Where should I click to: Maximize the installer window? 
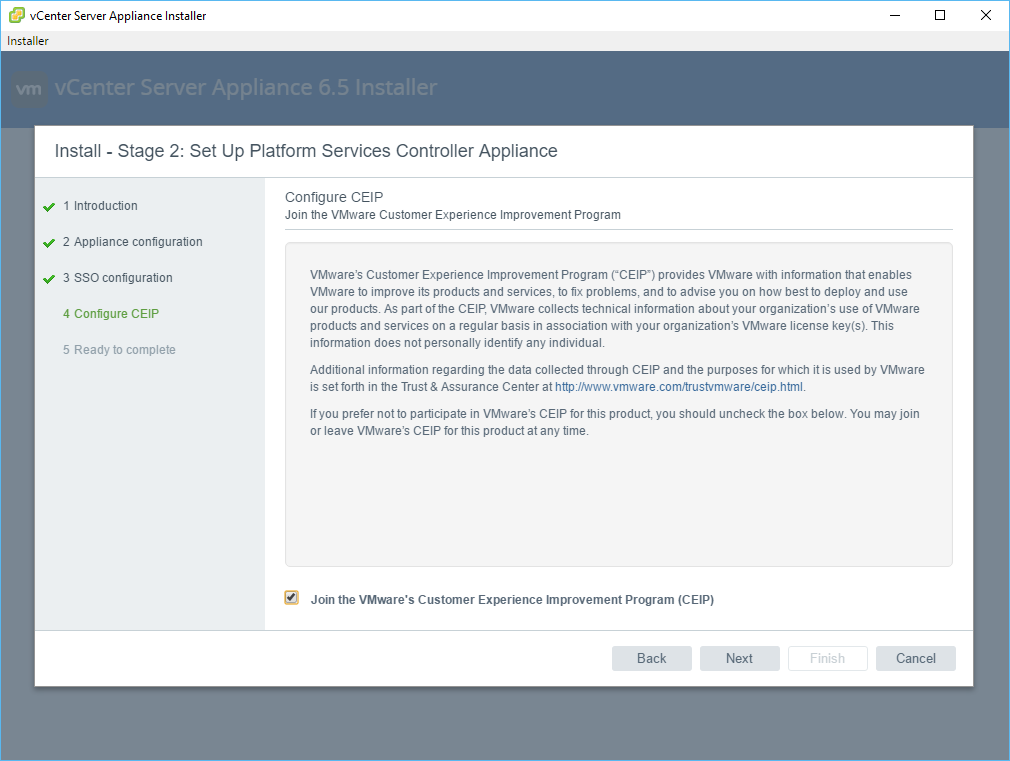[940, 15]
